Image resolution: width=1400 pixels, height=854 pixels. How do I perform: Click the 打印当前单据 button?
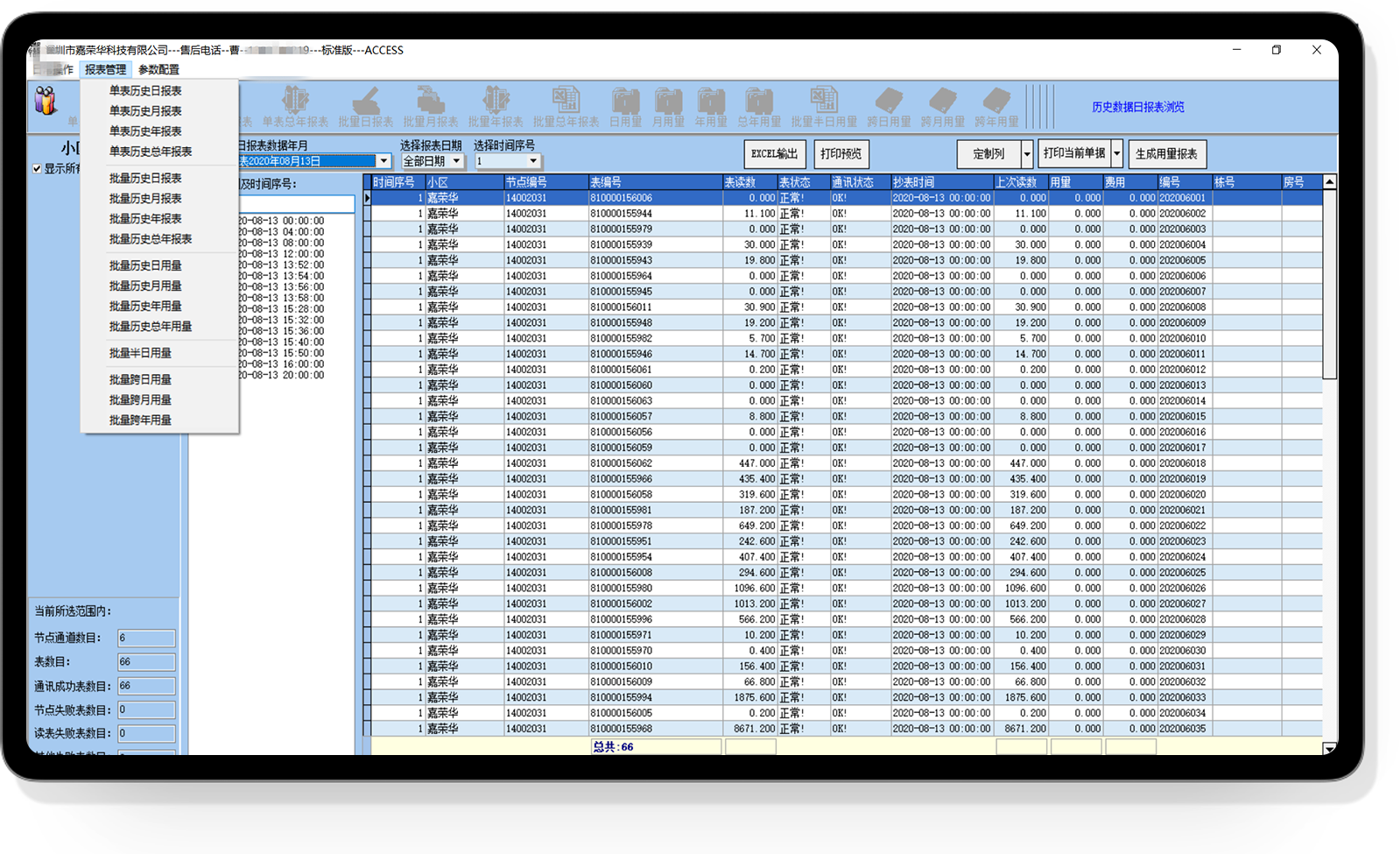1074,154
